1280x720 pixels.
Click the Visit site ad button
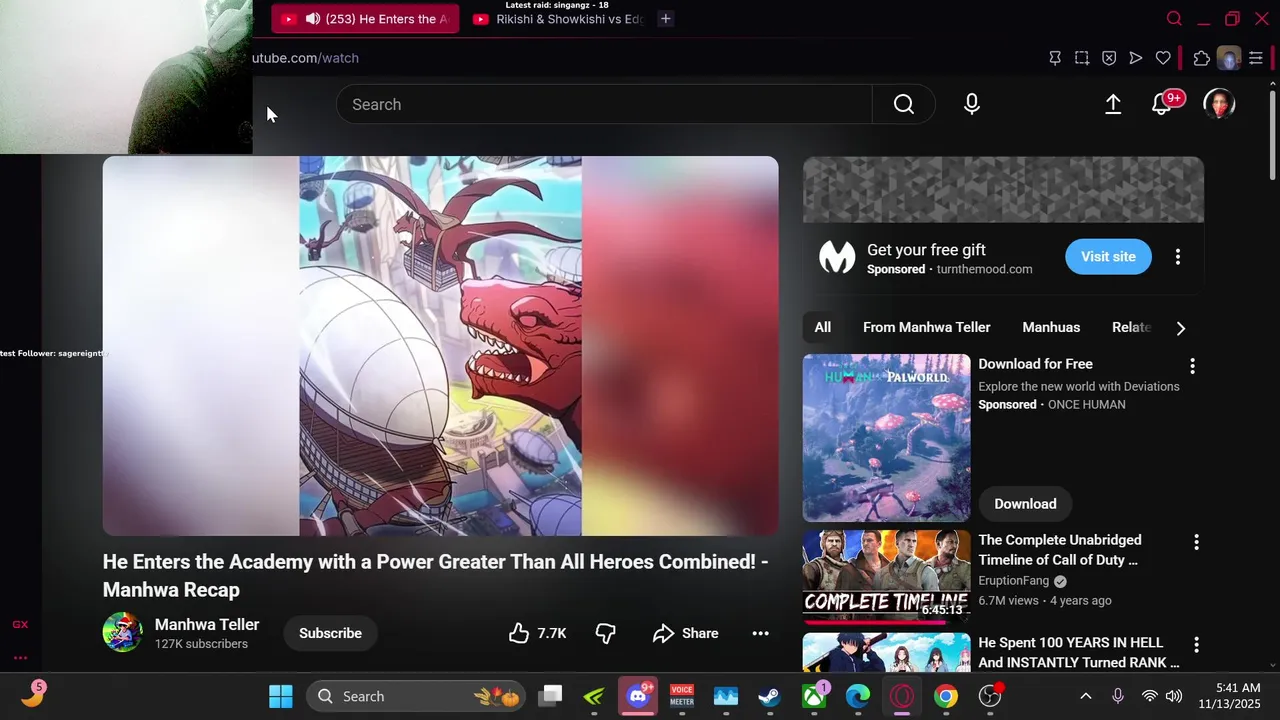1108,257
